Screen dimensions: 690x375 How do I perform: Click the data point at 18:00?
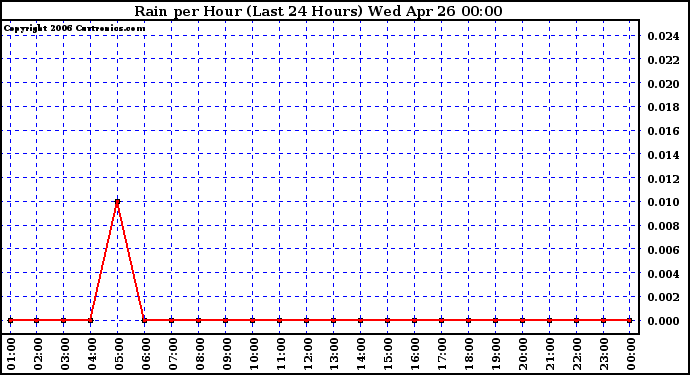468,320
